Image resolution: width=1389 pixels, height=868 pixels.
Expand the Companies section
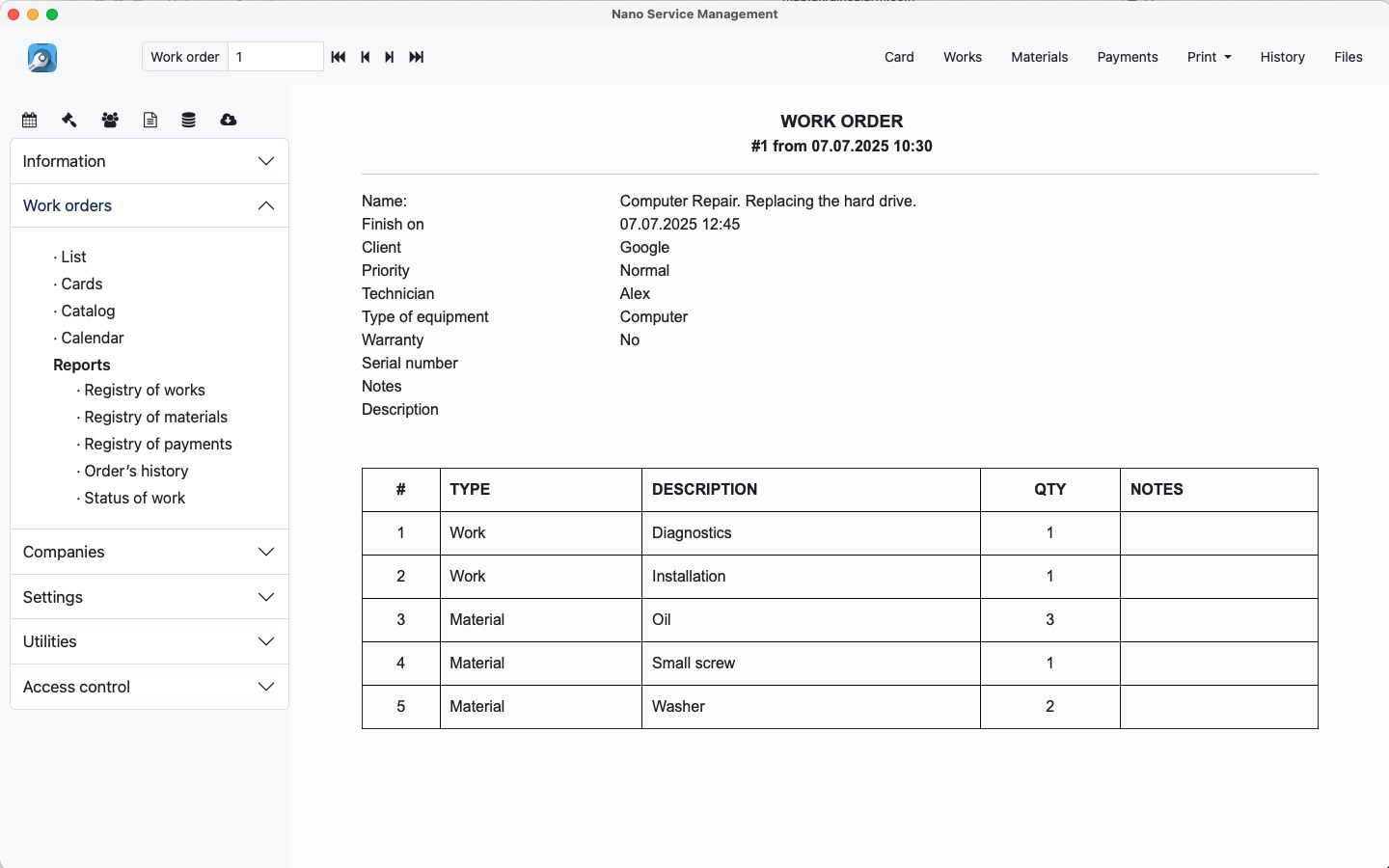[x=150, y=552]
